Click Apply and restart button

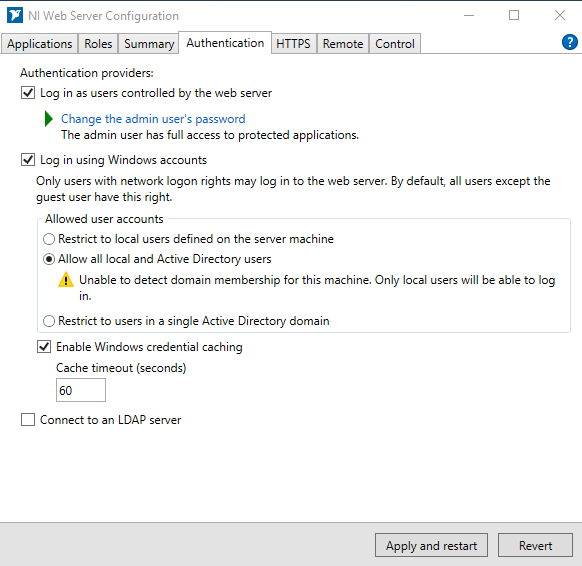(x=431, y=545)
